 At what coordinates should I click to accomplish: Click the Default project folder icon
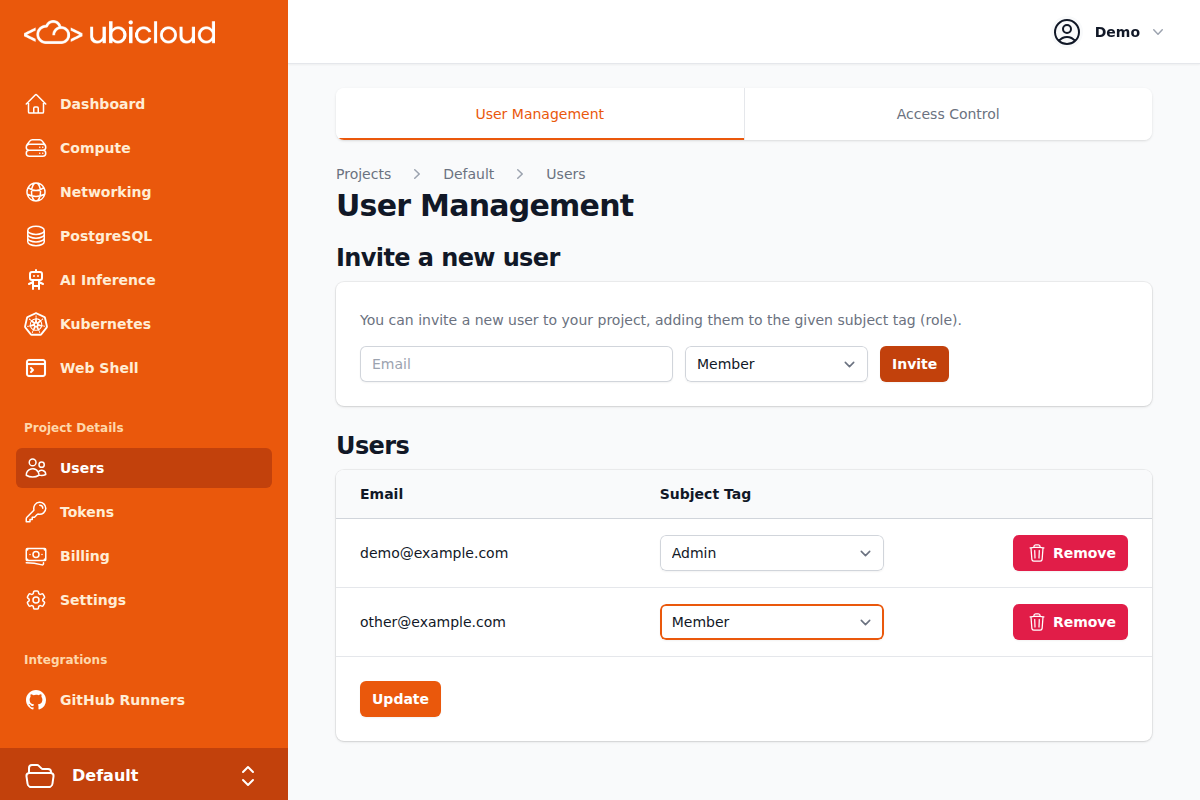pos(40,775)
